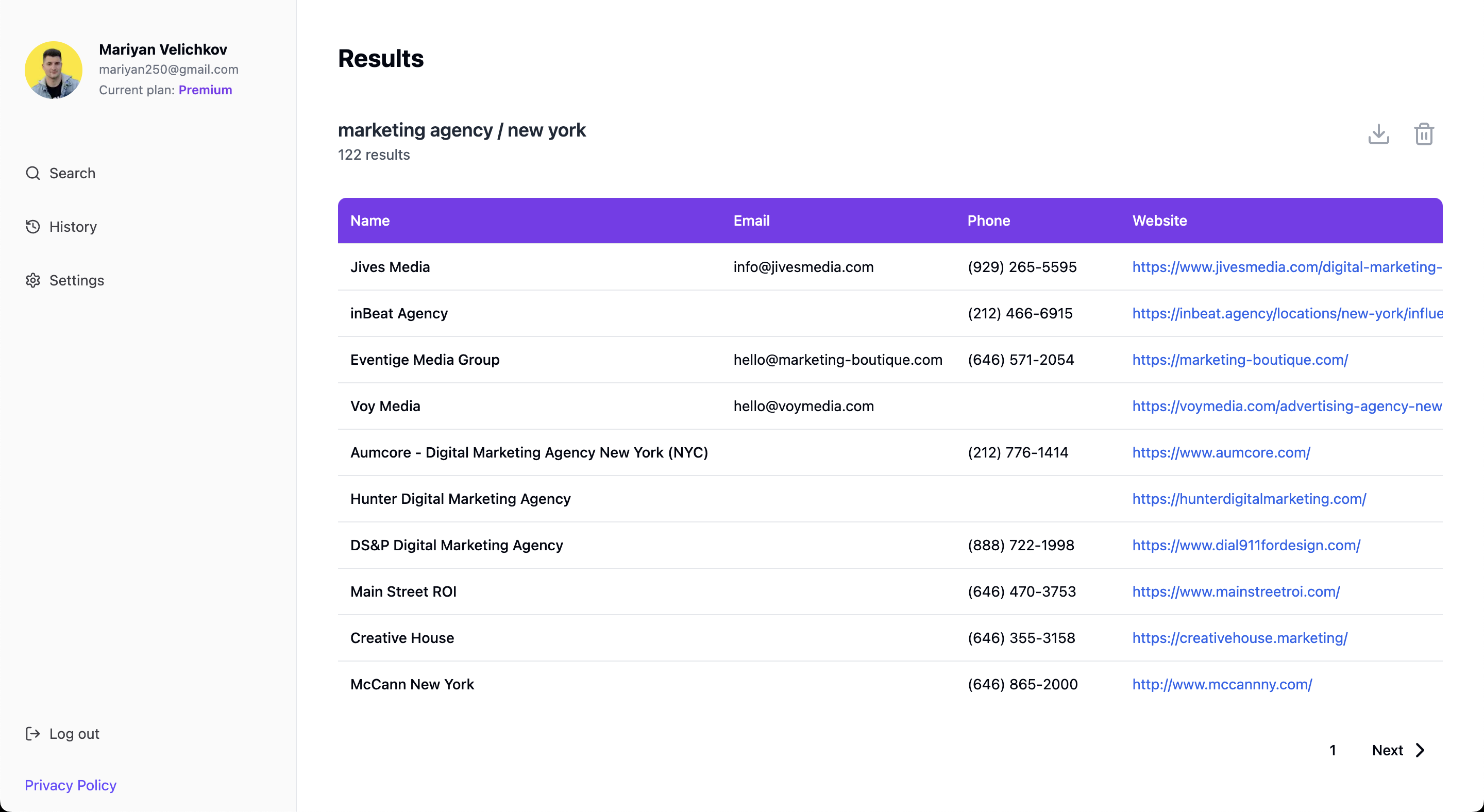Select the McCann New York name cell
The height and width of the screenshot is (812, 1484).
pos(412,684)
